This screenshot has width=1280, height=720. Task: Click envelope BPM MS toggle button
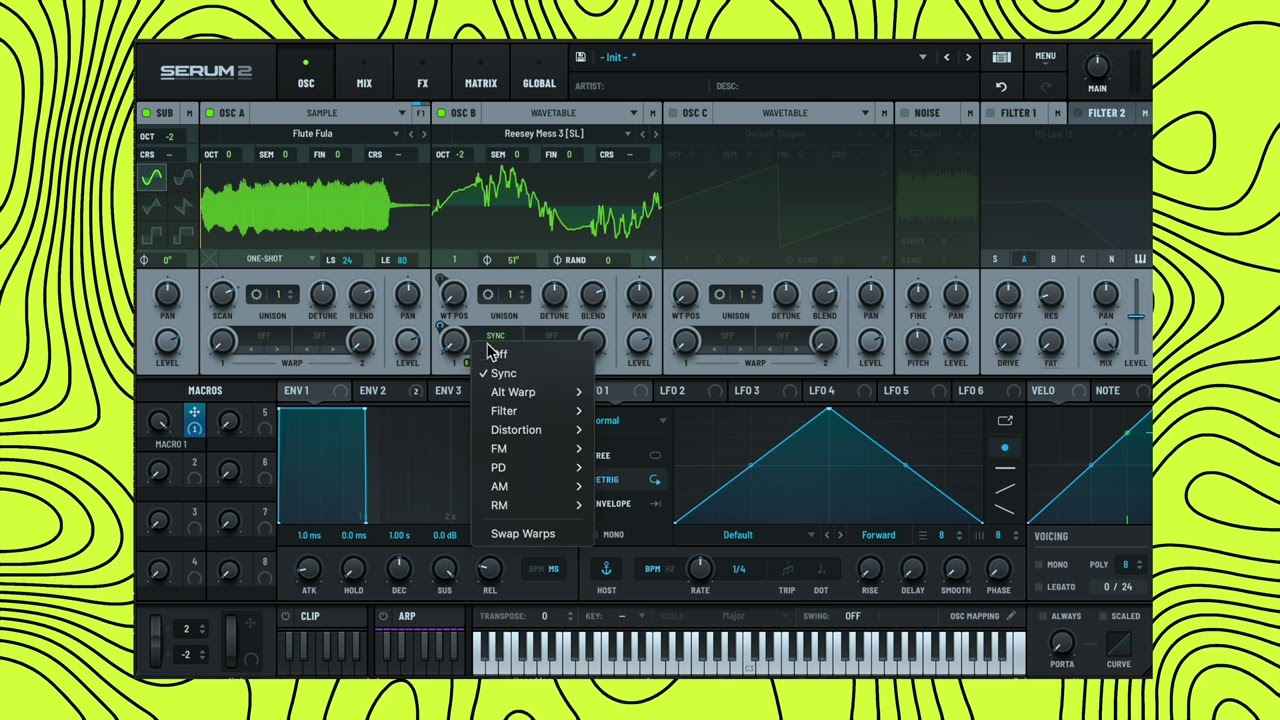point(545,569)
